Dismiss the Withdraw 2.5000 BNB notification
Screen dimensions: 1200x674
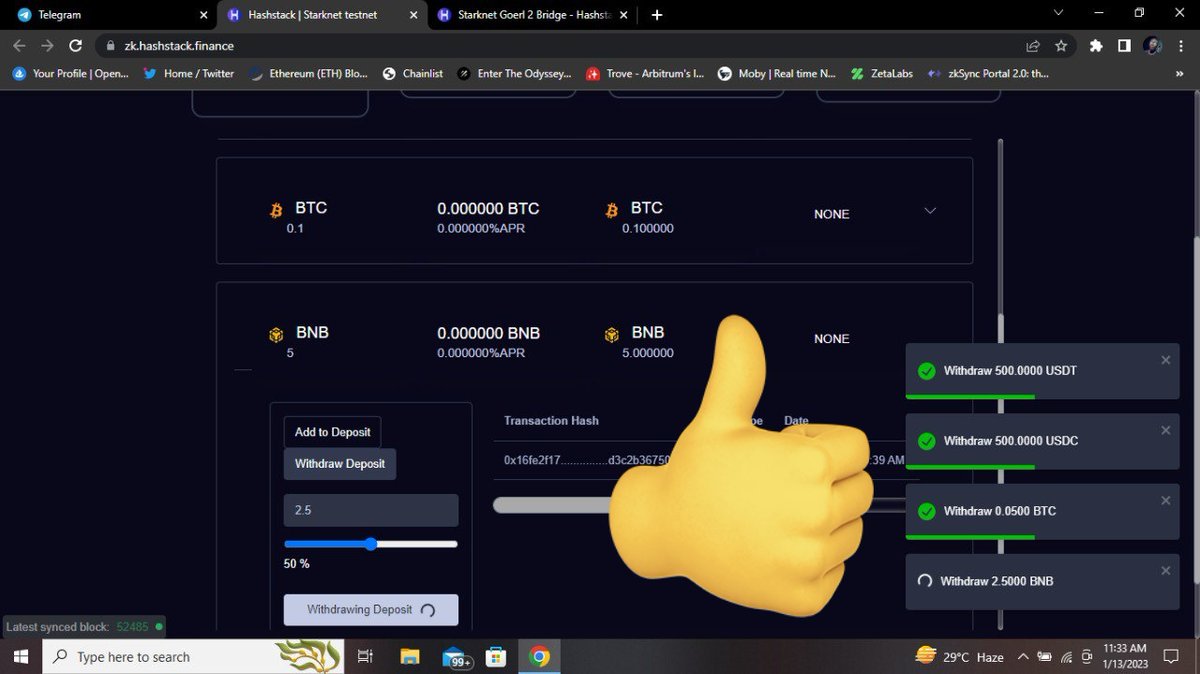coord(1165,570)
